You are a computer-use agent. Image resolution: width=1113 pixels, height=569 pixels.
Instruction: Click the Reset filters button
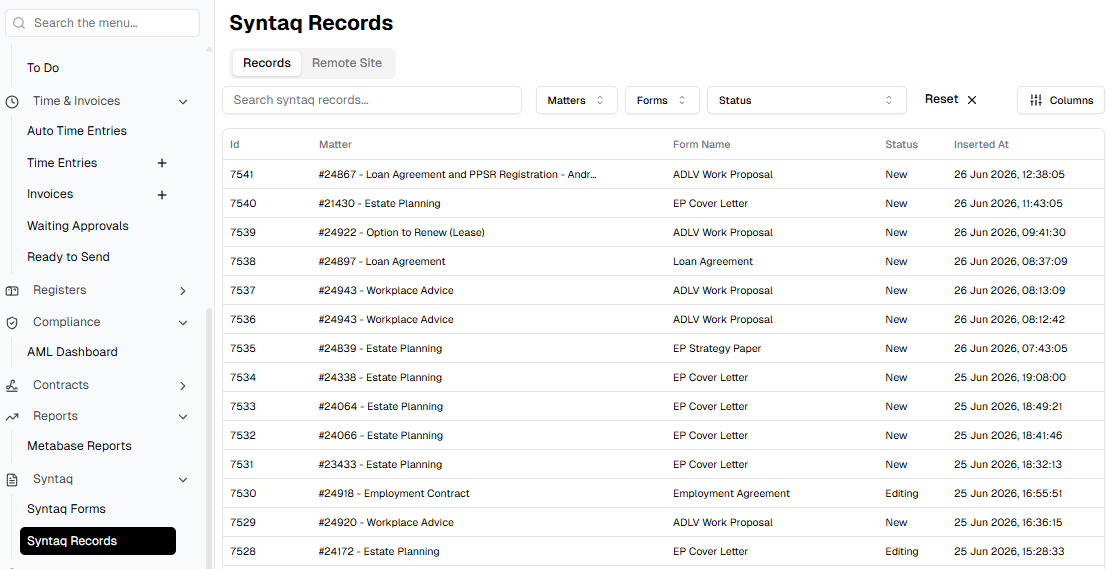point(951,99)
